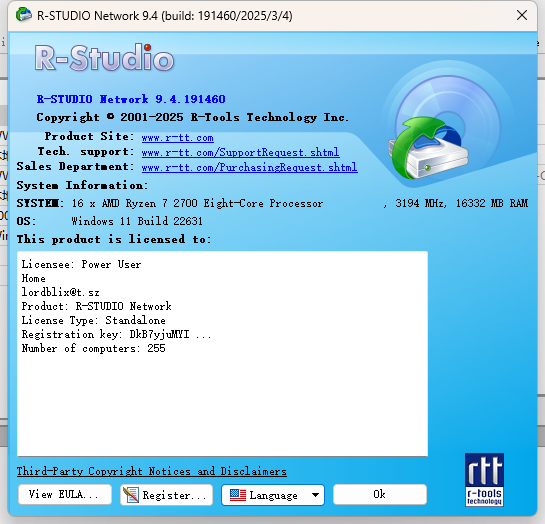Click the Licensee: Power User line
Viewport: 545px width, 524px height.
81,264
